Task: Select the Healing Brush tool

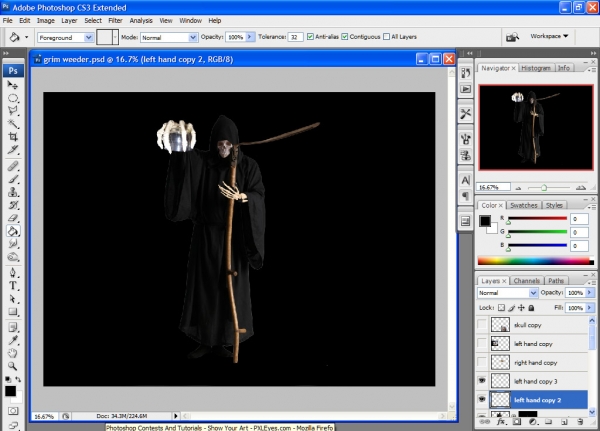Action: tap(13, 166)
